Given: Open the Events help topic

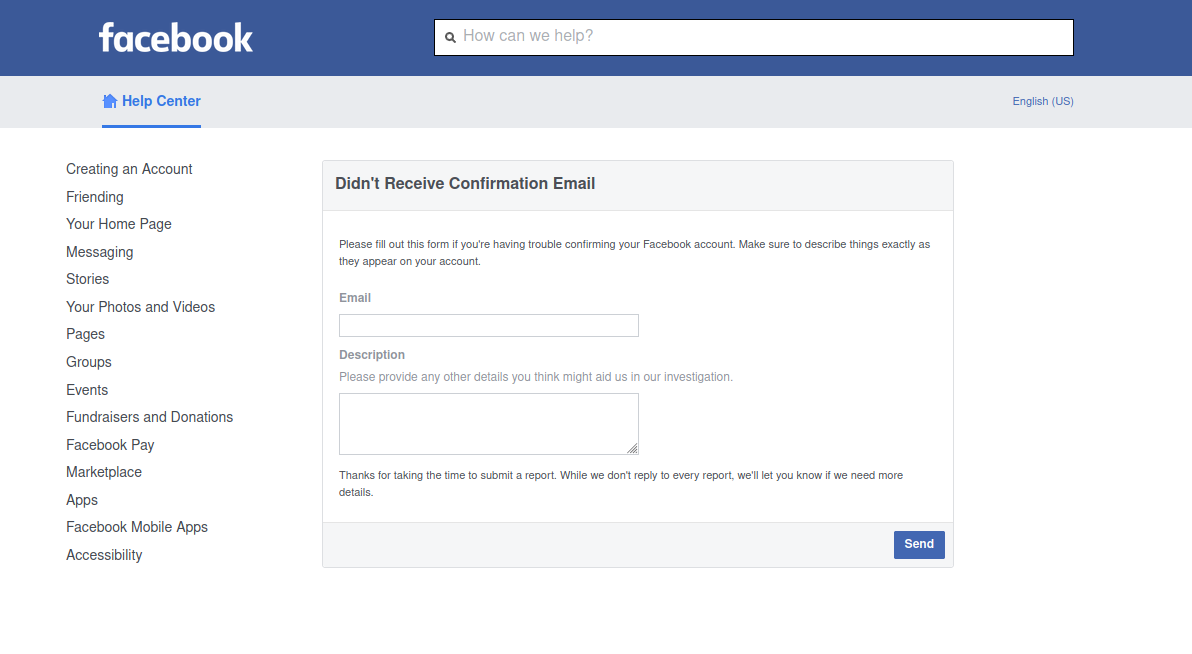Looking at the screenshot, I should pos(87,390).
